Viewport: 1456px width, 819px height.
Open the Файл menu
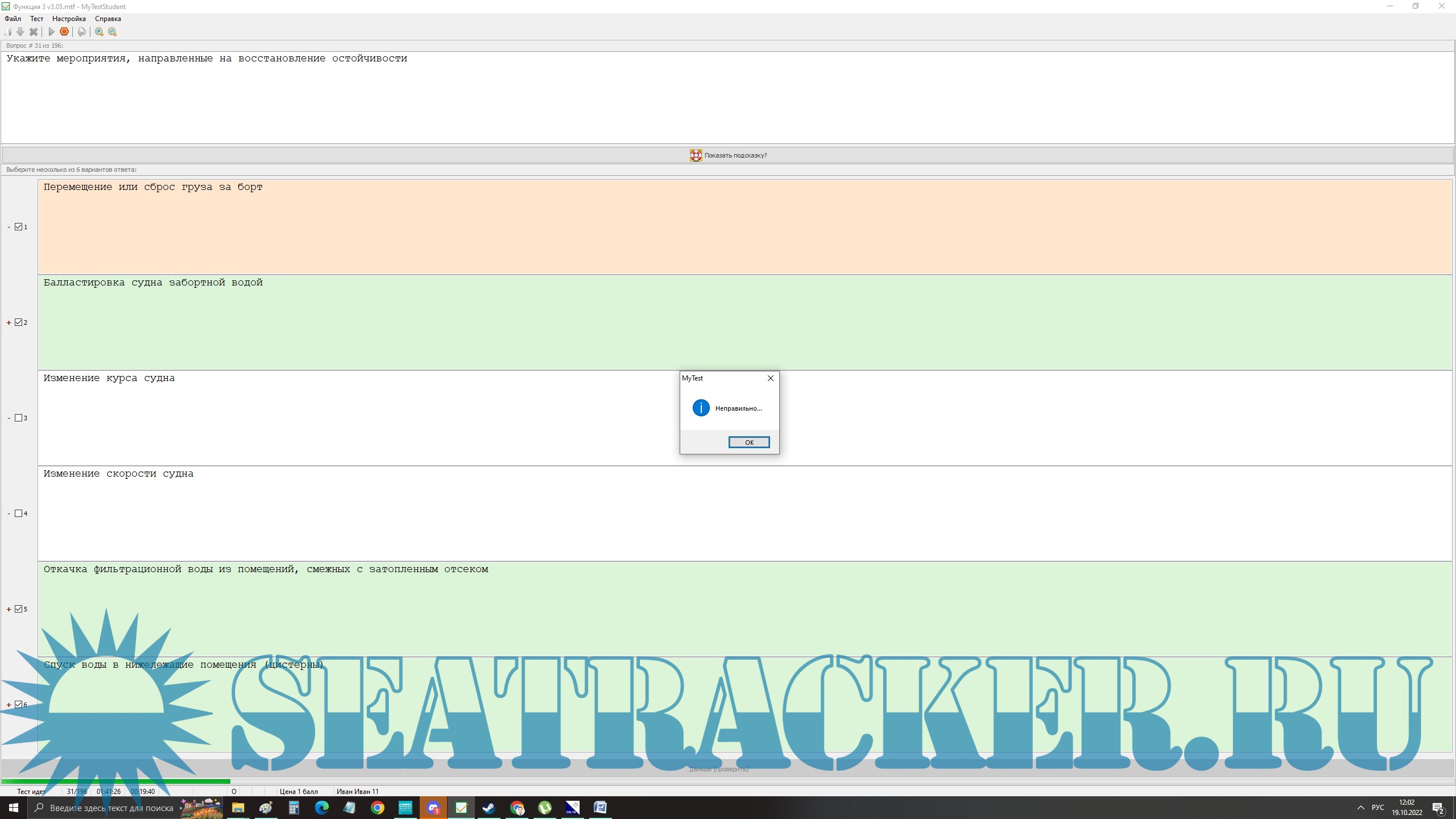[13, 19]
